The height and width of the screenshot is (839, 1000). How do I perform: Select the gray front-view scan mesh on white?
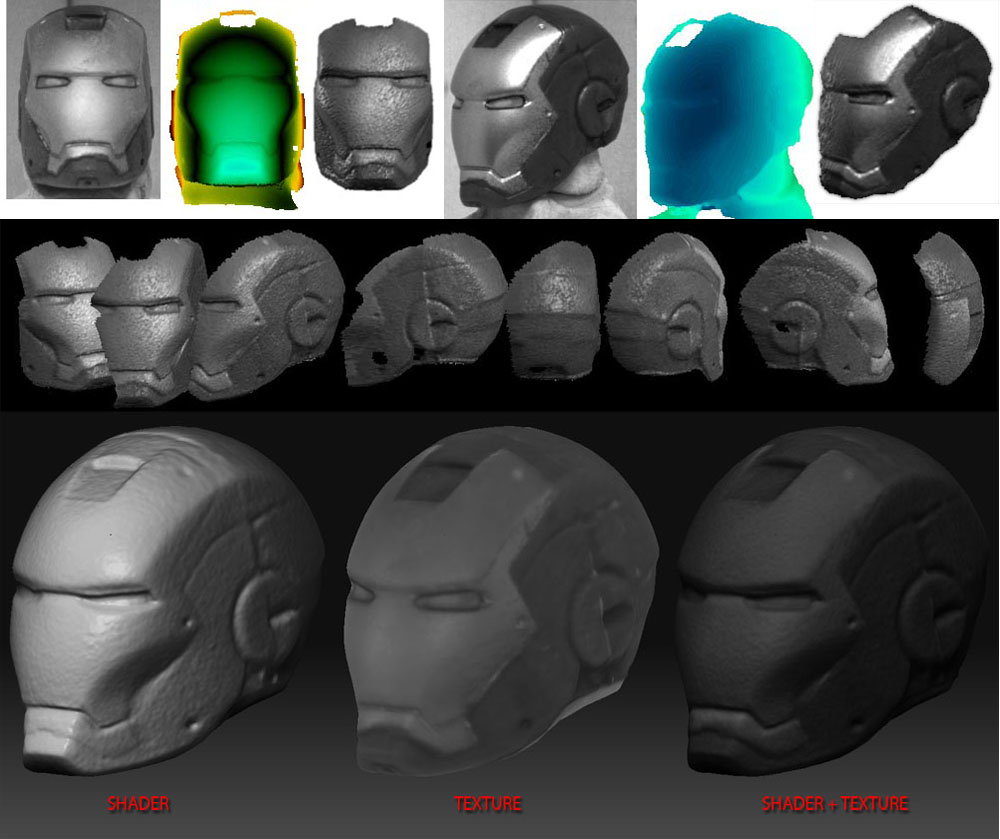pyautogui.click(x=373, y=104)
